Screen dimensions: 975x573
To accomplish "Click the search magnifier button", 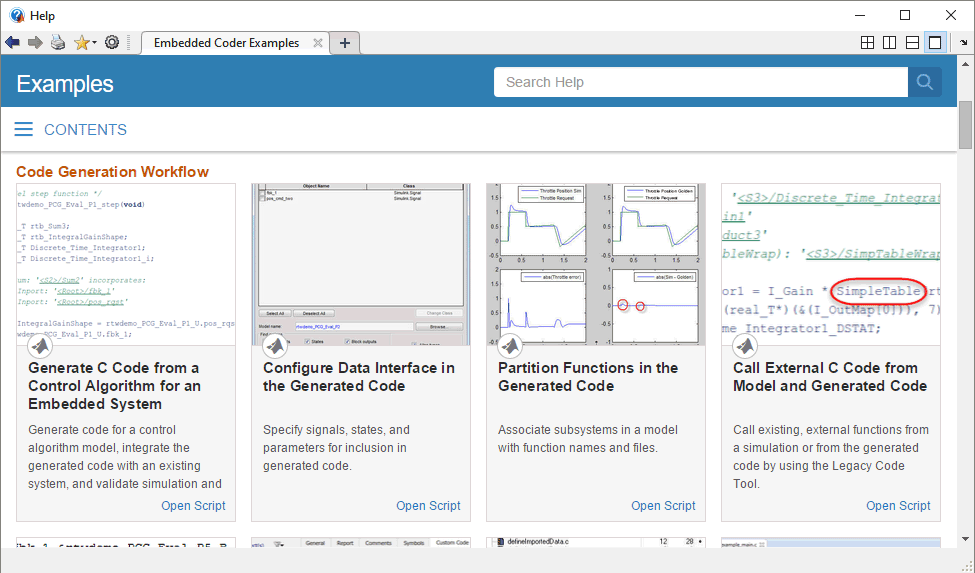I will click(x=924, y=82).
